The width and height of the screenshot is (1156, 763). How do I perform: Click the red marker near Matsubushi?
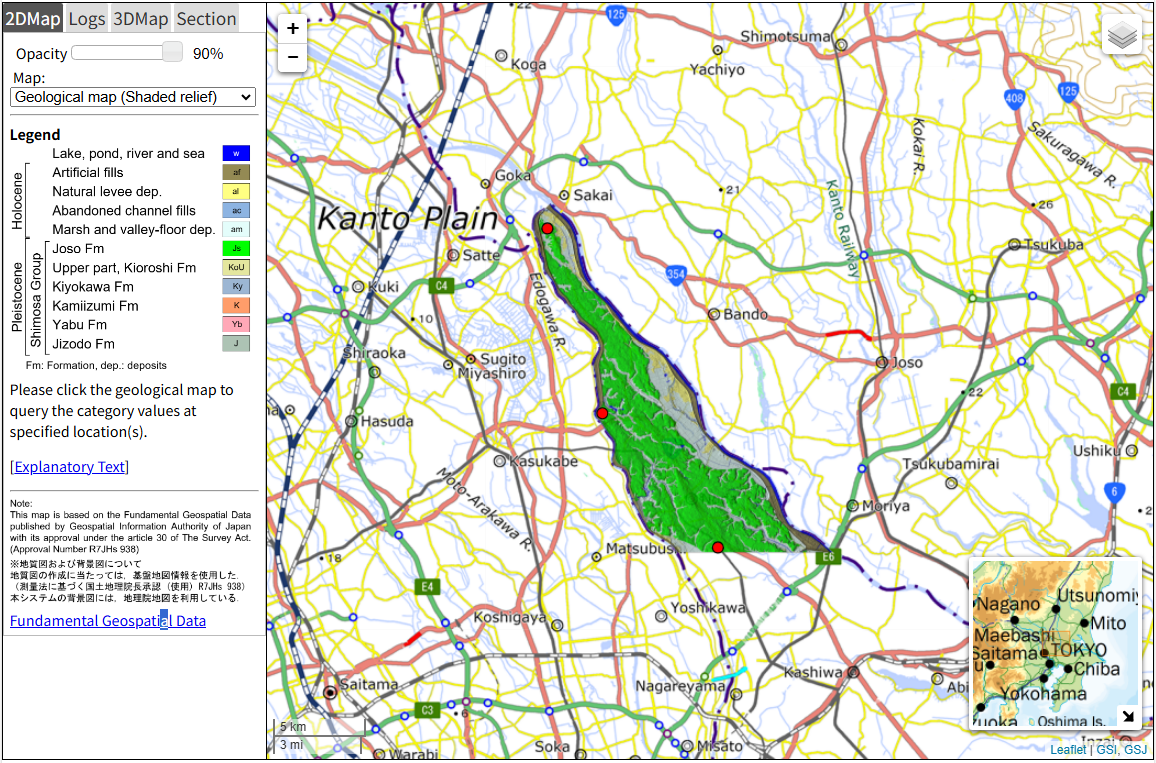pos(717,546)
